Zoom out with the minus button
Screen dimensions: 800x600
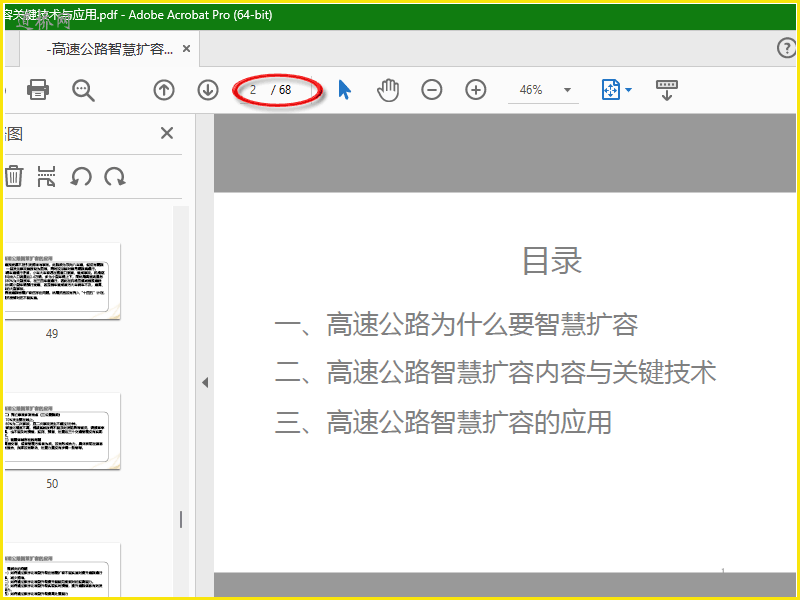point(432,90)
